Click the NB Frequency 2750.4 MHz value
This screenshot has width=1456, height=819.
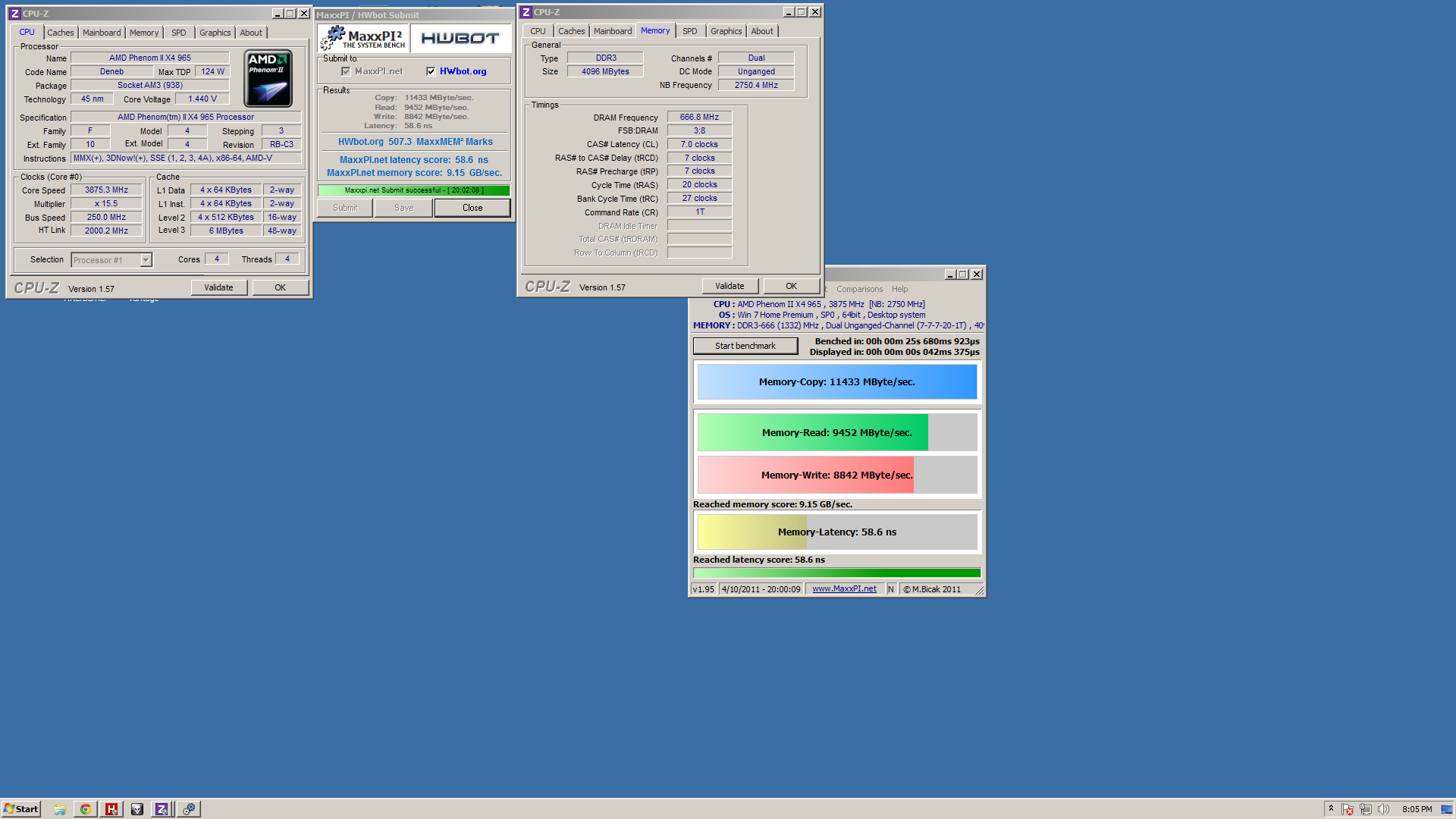point(756,85)
